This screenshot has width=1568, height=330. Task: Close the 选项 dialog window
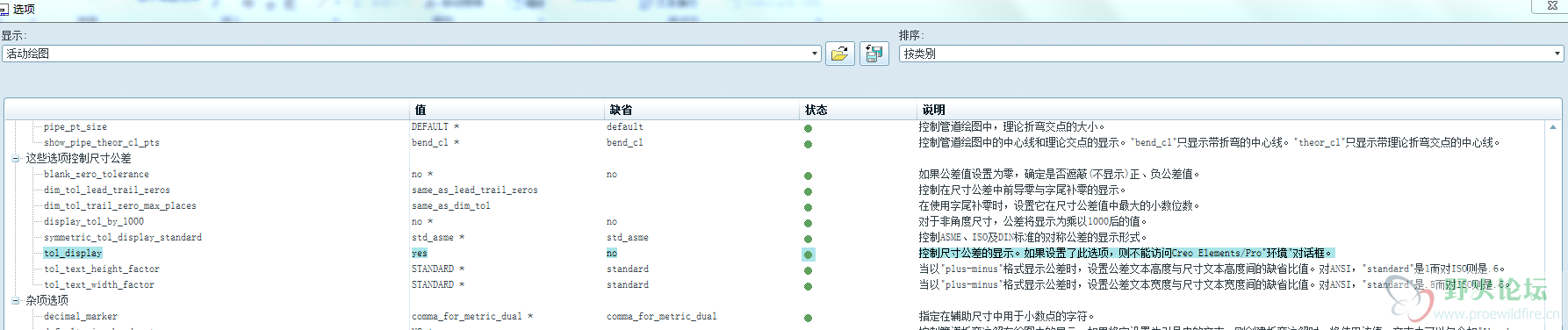pos(1551,6)
